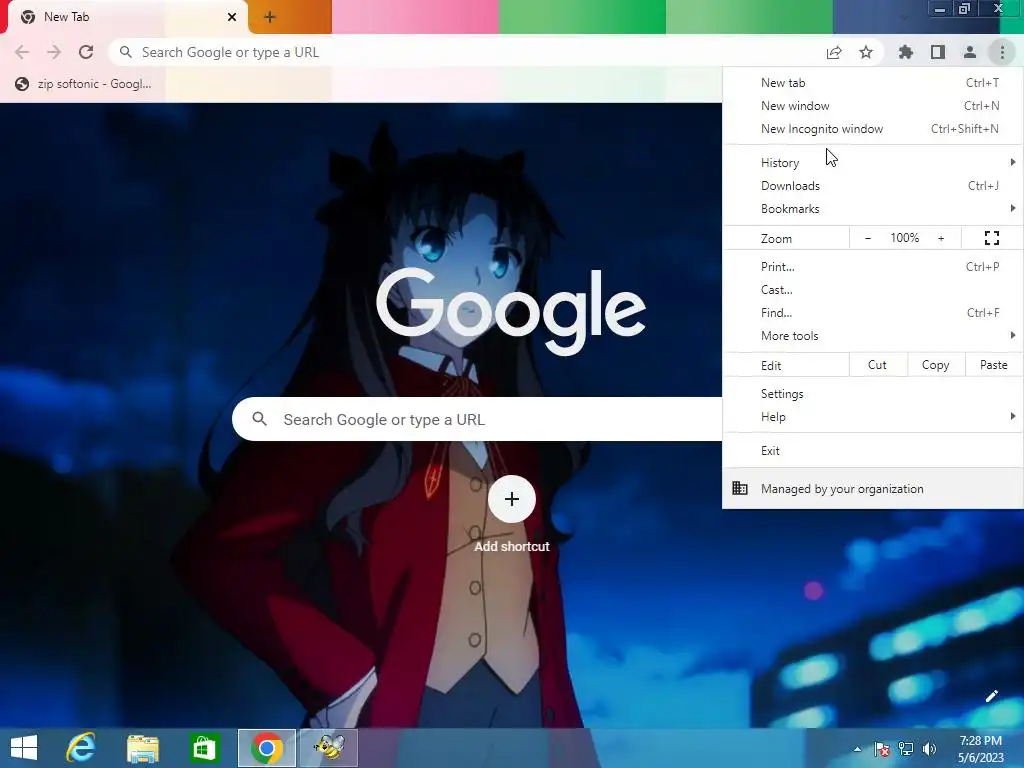The image size is (1024, 768).
Task: Click the back navigation arrow
Action: (x=22, y=52)
